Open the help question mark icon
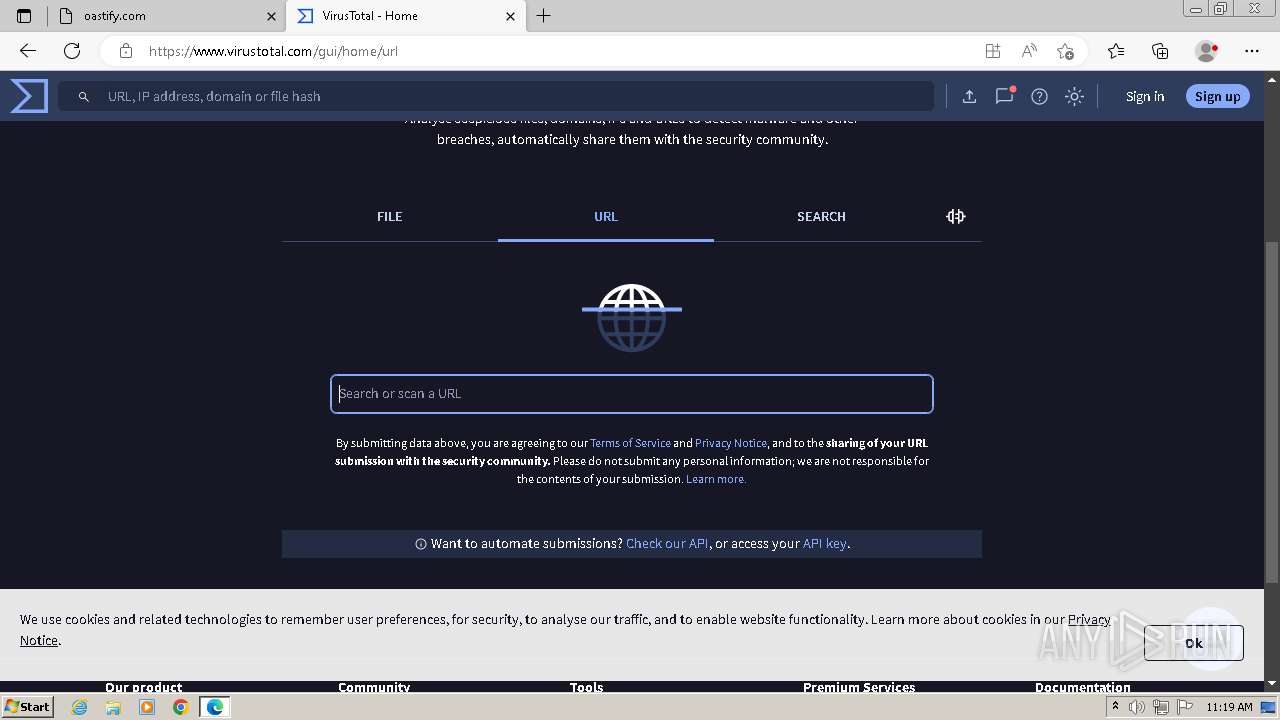The width and height of the screenshot is (1280, 720). (1039, 96)
